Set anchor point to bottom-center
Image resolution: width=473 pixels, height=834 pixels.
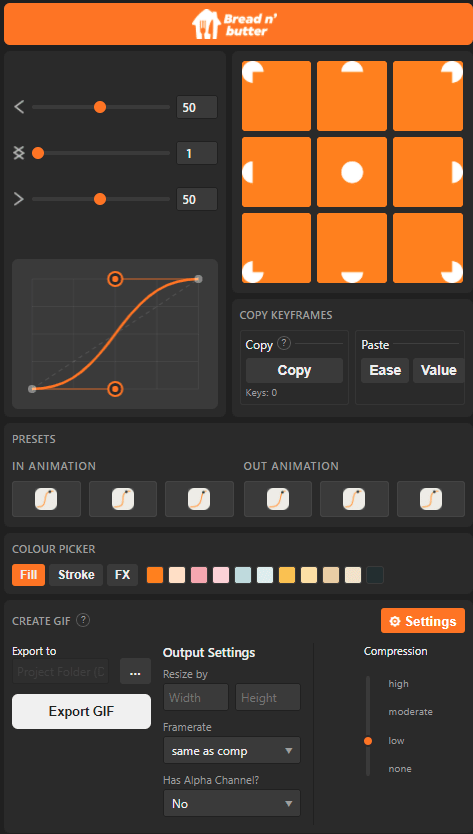tap(352, 248)
